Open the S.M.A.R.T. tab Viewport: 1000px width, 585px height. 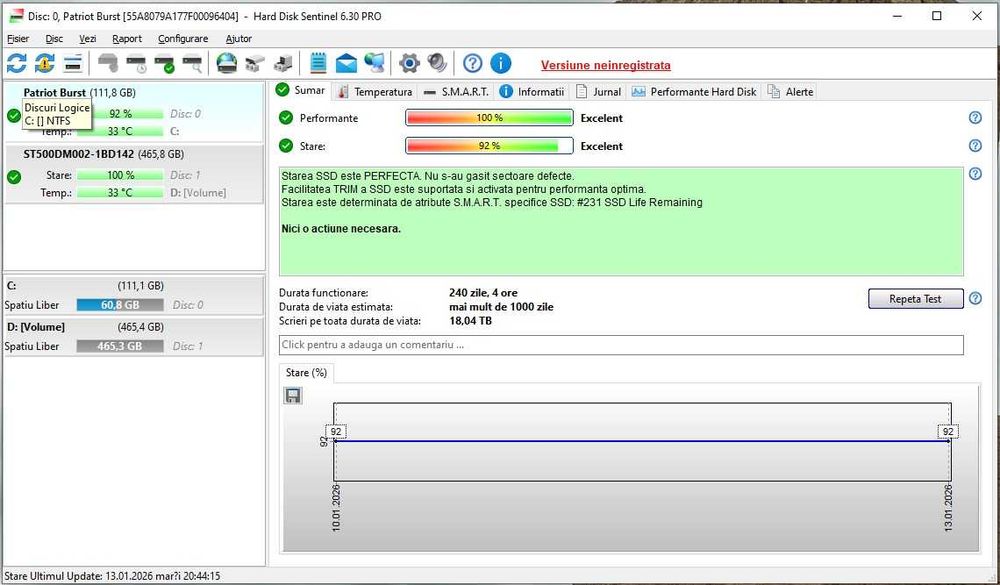[x=457, y=92]
